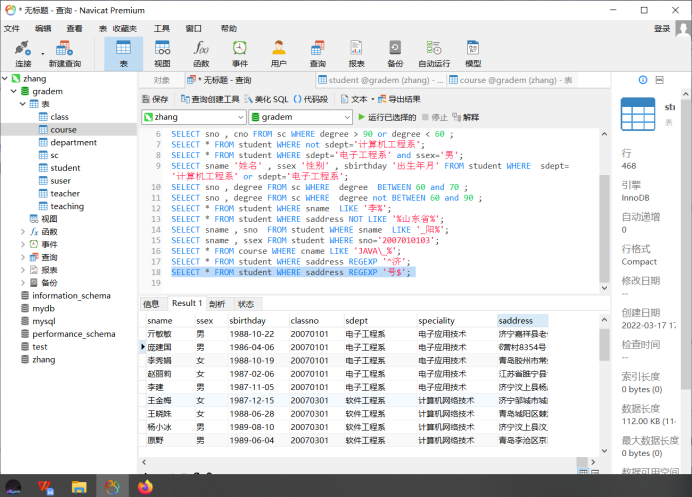Open the 工具 menu
The image size is (692, 497).
[162, 28]
